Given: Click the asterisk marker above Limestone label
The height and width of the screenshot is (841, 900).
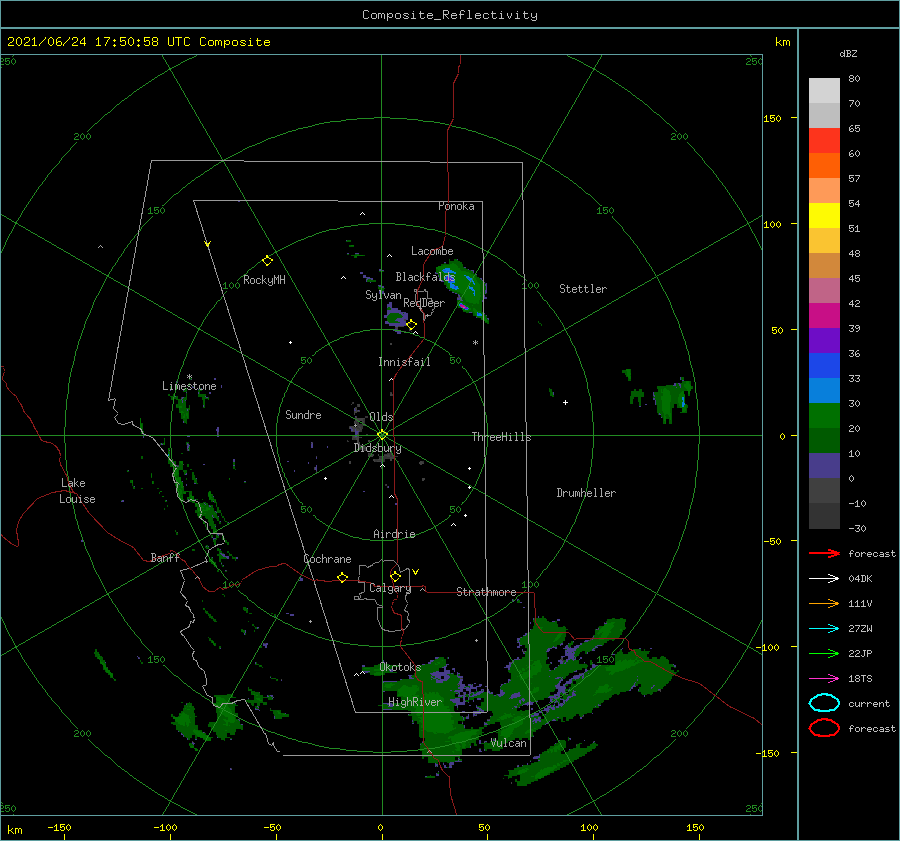Looking at the screenshot, I should tap(189, 377).
